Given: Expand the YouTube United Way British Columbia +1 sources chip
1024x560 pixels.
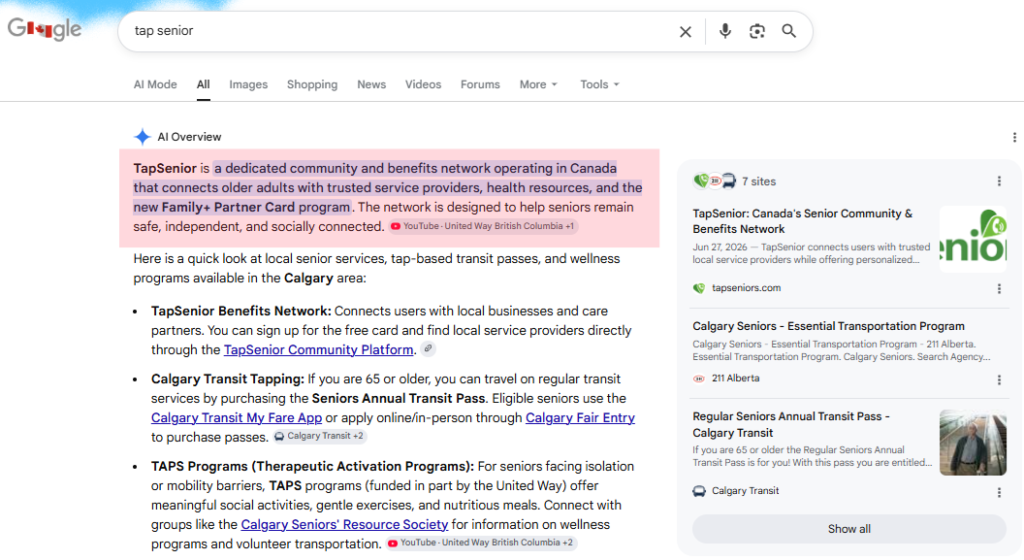Looking at the screenshot, I should pos(483,226).
